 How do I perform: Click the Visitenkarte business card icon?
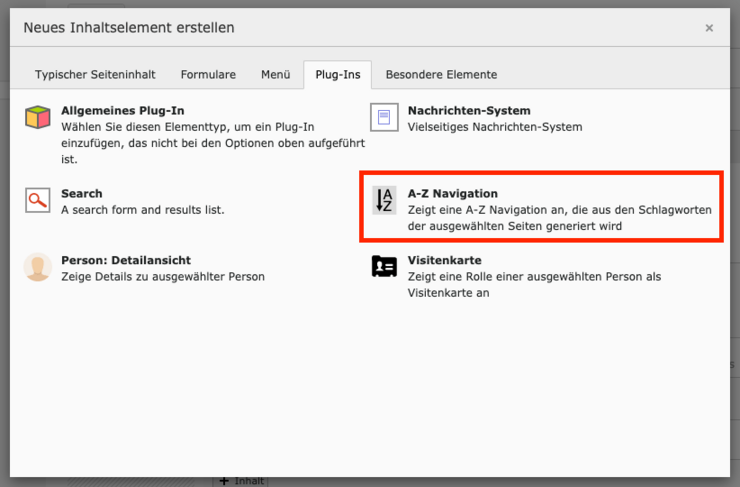[x=384, y=267]
